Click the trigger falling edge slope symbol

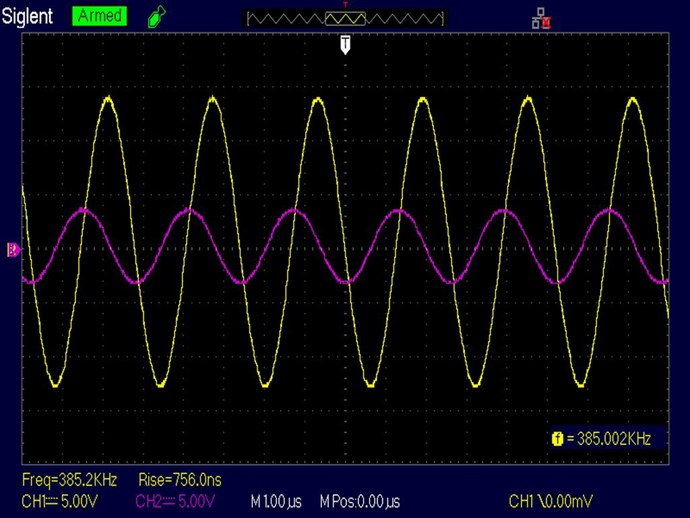(541, 500)
